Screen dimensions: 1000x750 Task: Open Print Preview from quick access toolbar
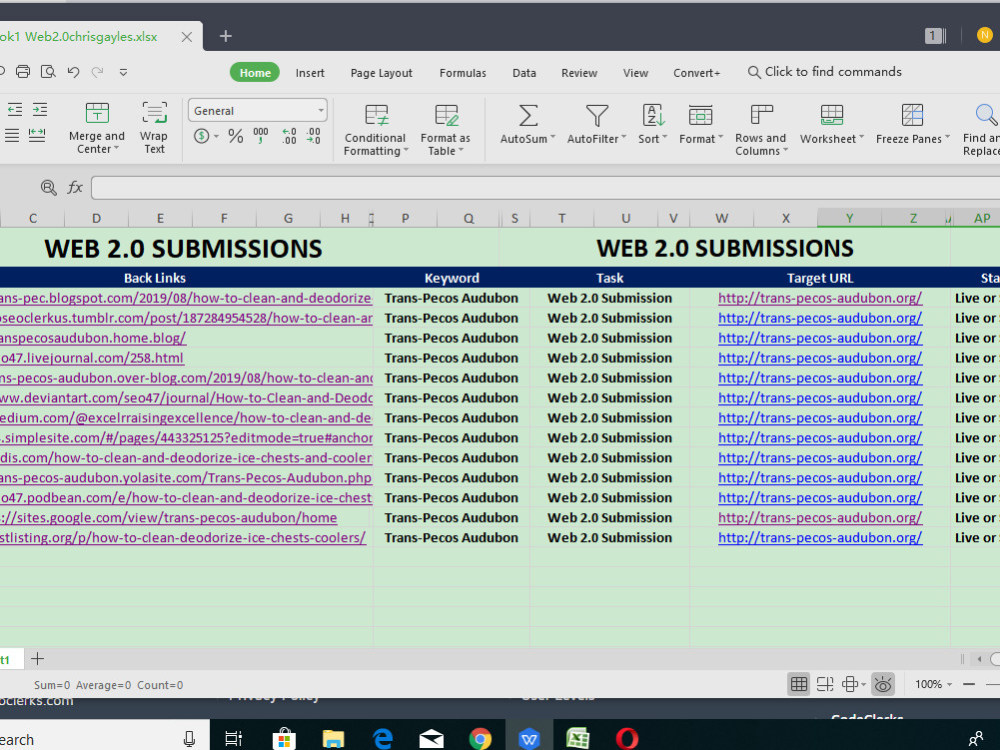[x=48, y=72]
